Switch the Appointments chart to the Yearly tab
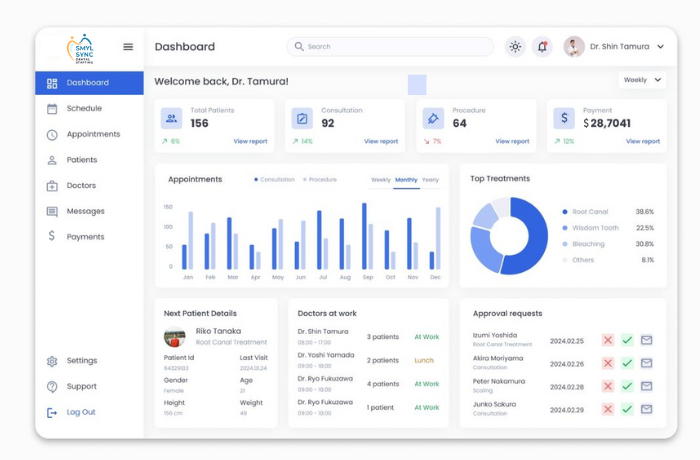Screen dimensions: 700x460 point(430,180)
